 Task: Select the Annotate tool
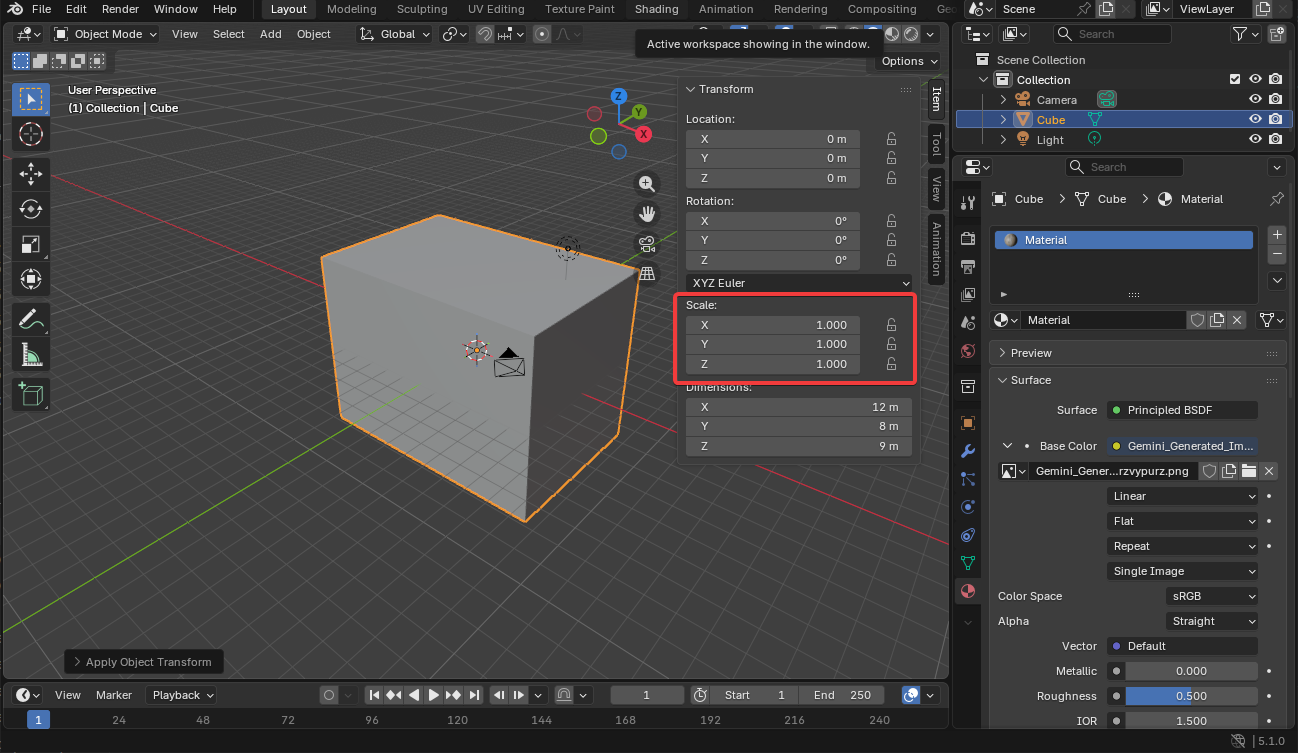31,320
